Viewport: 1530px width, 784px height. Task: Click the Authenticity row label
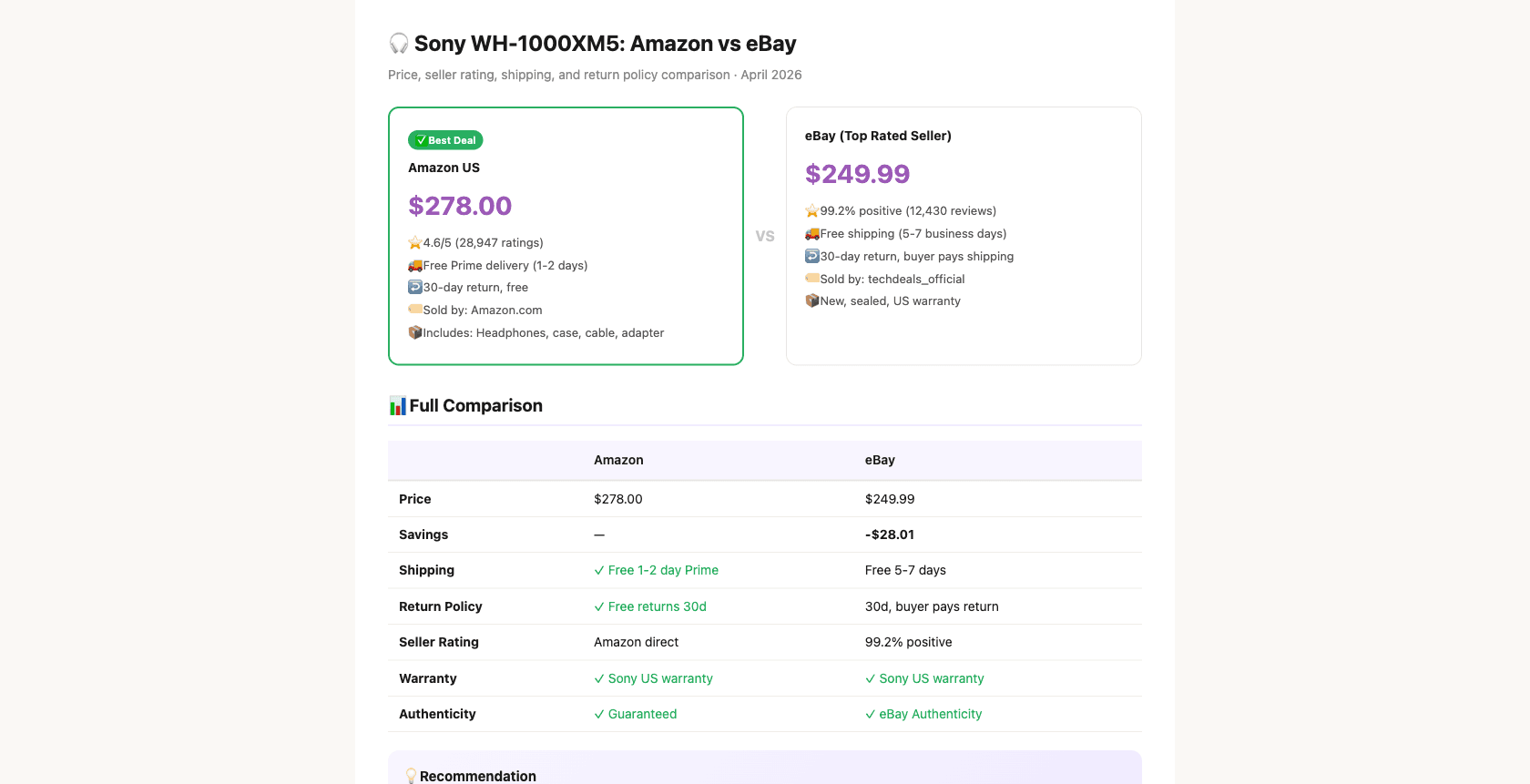(437, 714)
